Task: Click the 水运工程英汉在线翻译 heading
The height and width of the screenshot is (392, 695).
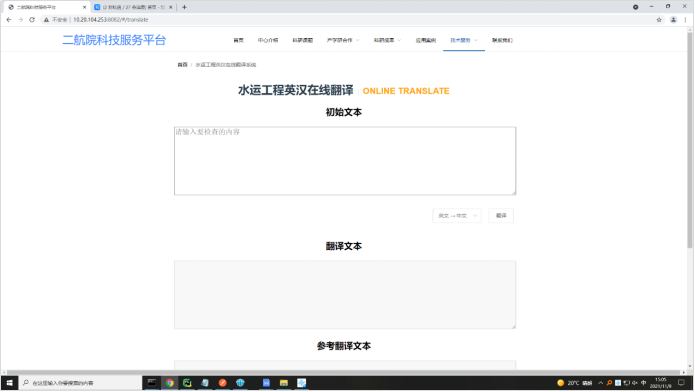Action: click(x=296, y=90)
